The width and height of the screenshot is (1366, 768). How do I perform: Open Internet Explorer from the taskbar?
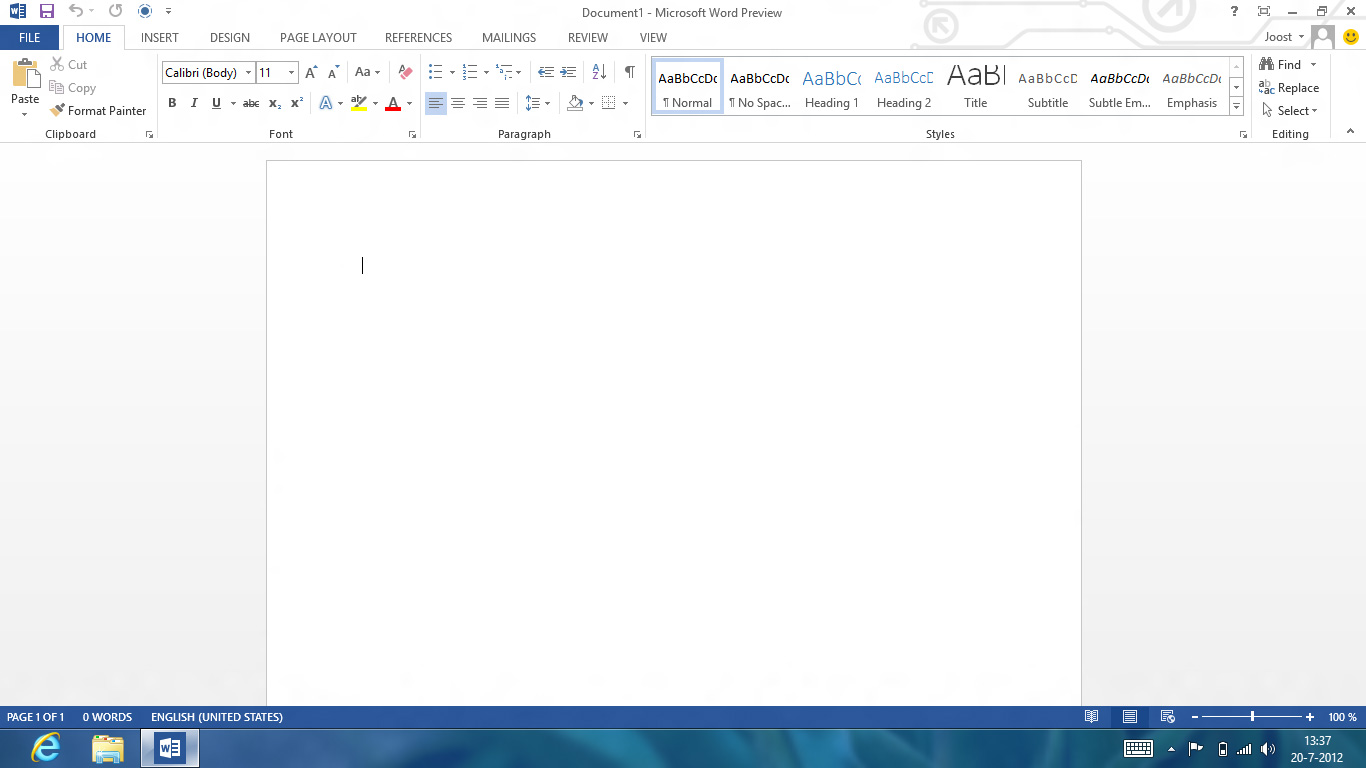[45, 747]
